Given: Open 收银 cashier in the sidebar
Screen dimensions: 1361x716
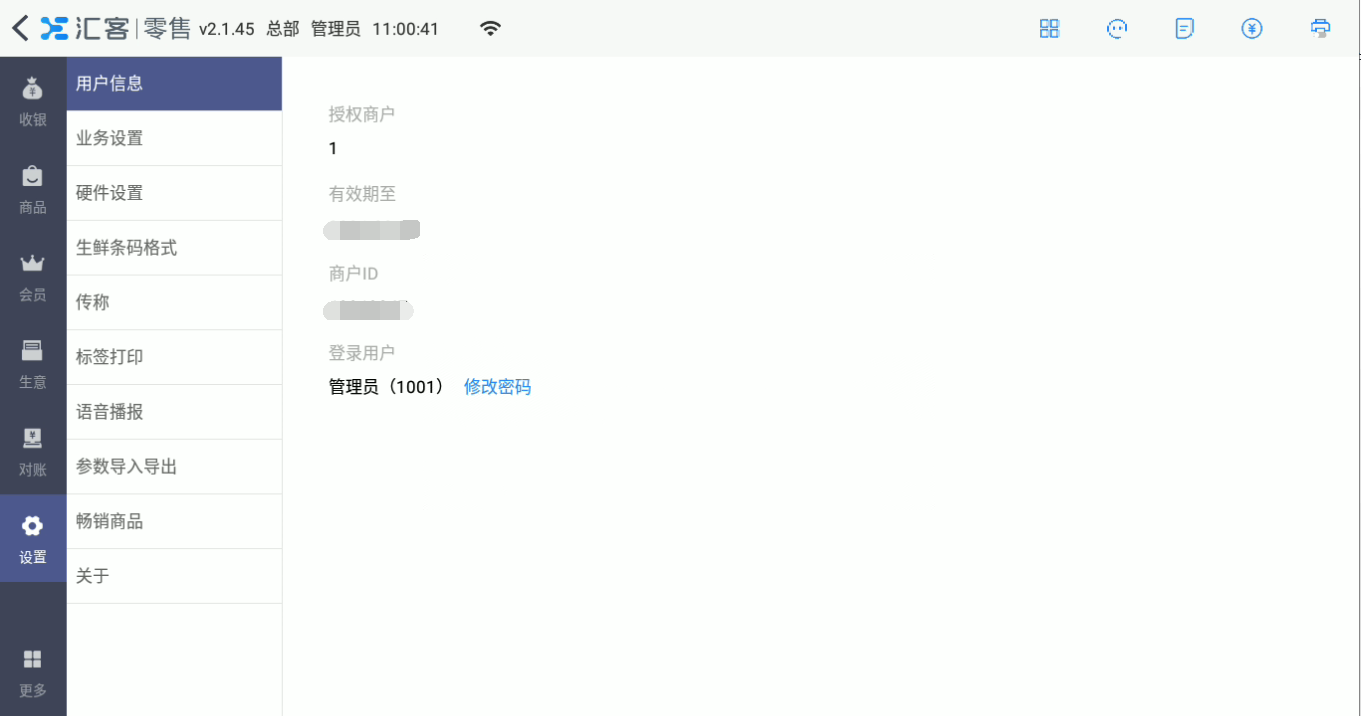Looking at the screenshot, I should click(33, 103).
